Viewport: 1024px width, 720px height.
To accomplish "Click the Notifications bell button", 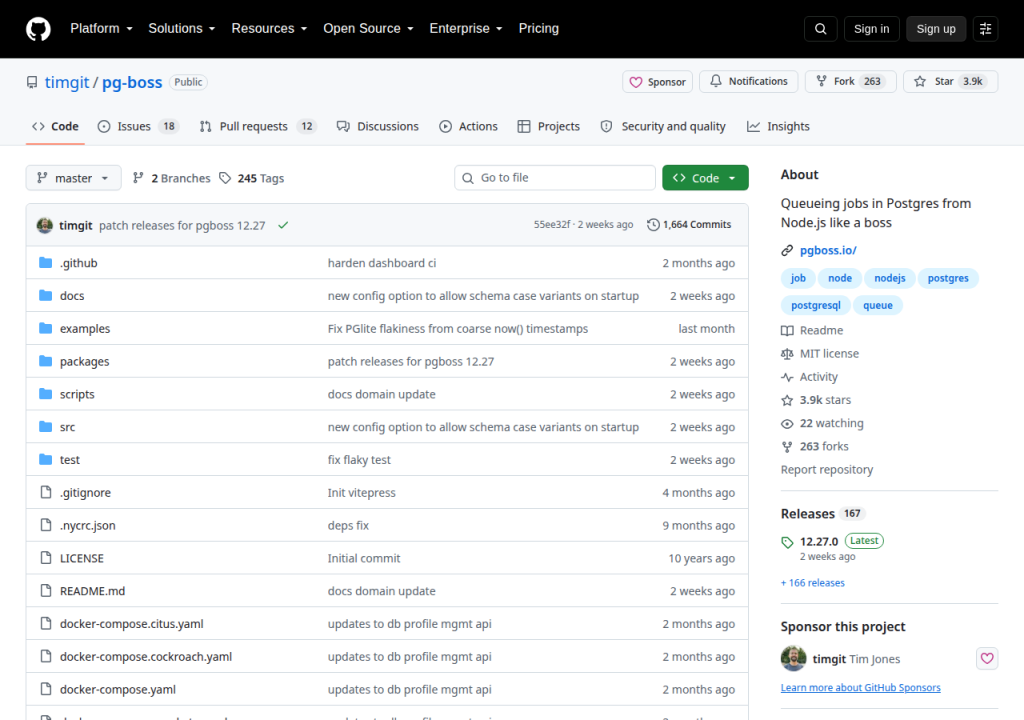I will tap(748, 81).
